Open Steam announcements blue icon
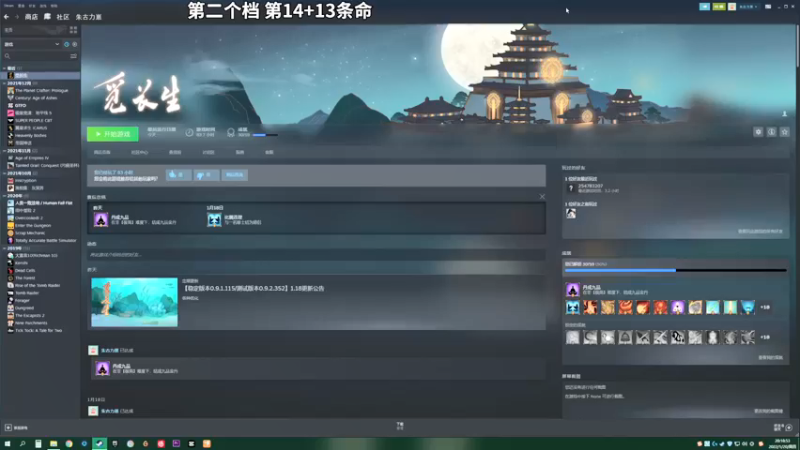Image resolution: width=800 pixels, height=450 pixels. click(x=705, y=7)
